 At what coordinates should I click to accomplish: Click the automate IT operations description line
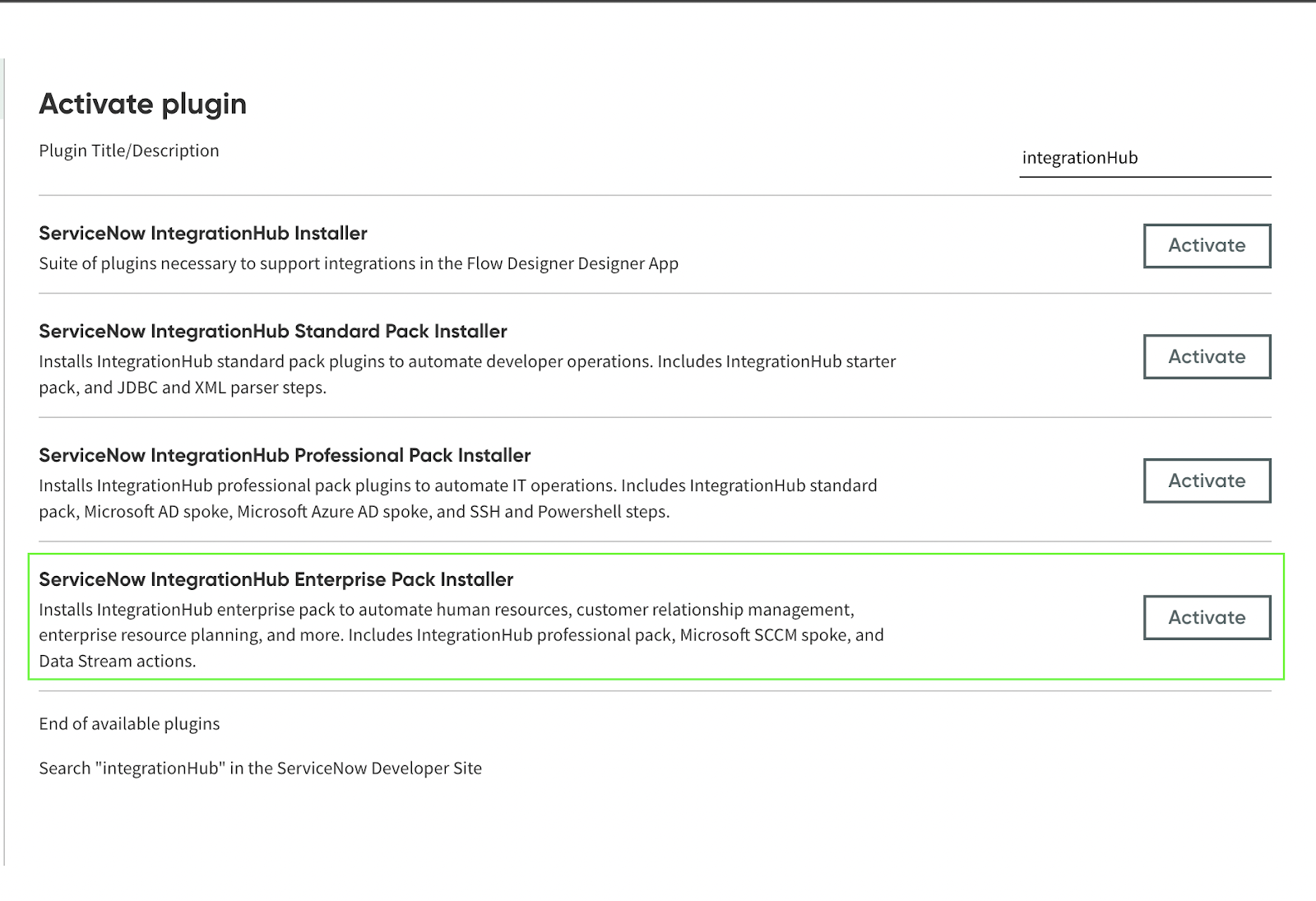(458, 485)
